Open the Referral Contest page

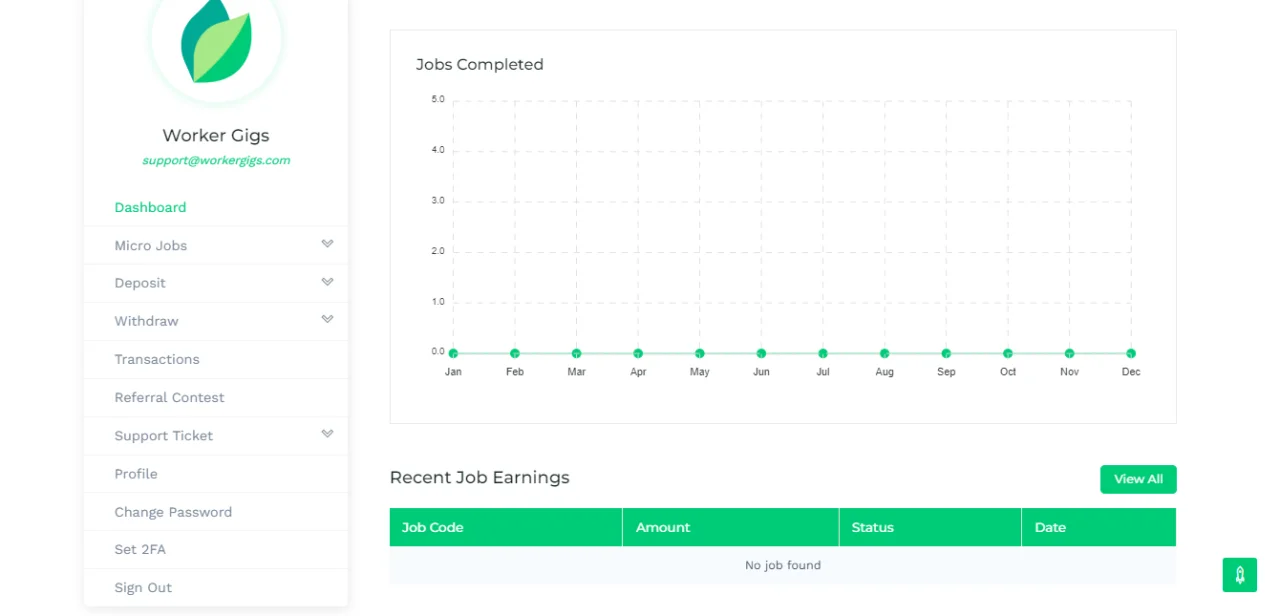point(169,397)
